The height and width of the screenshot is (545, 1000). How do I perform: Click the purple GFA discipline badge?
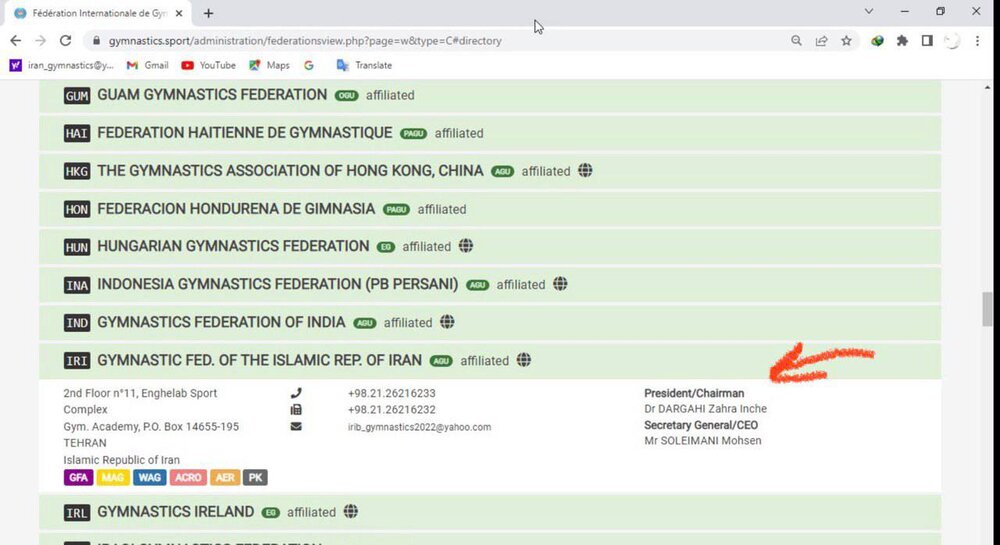[x=78, y=478]
